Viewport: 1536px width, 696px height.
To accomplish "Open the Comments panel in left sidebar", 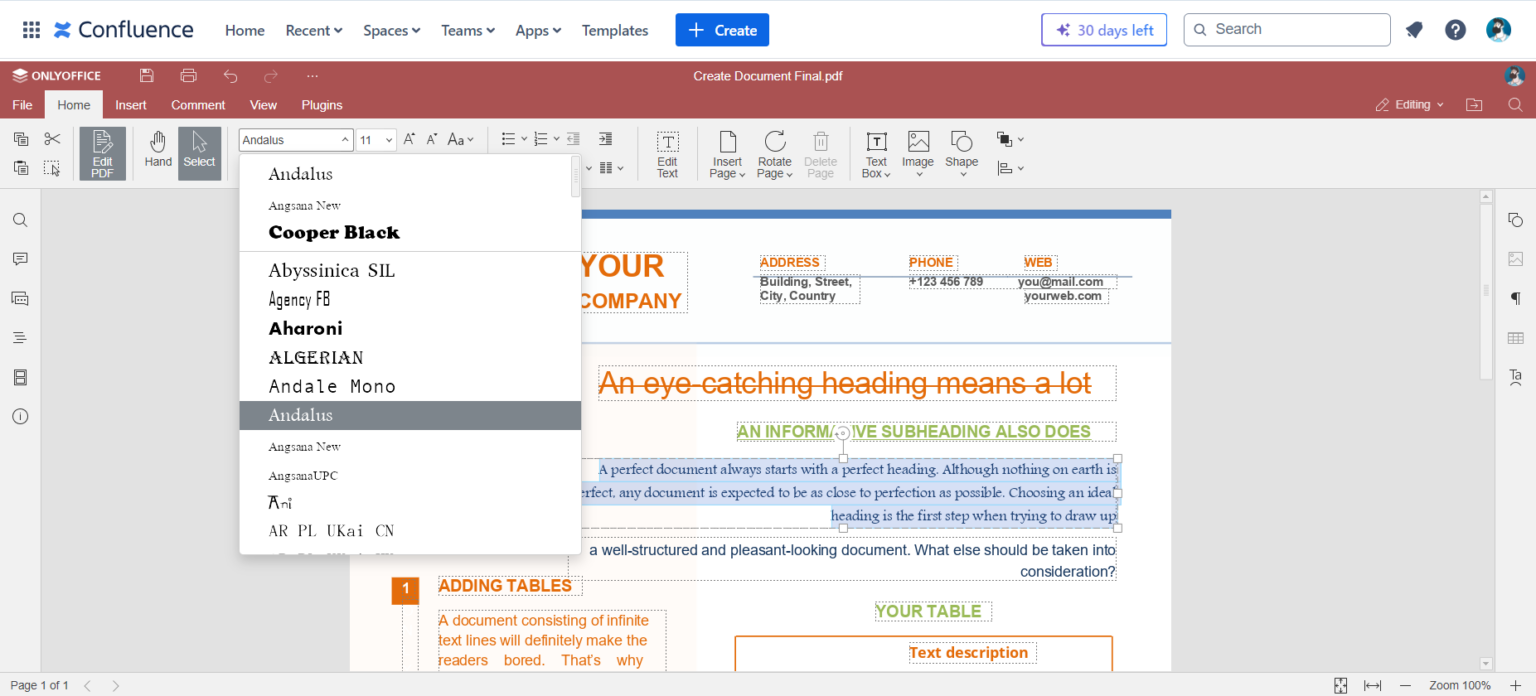I will point(19,259).
